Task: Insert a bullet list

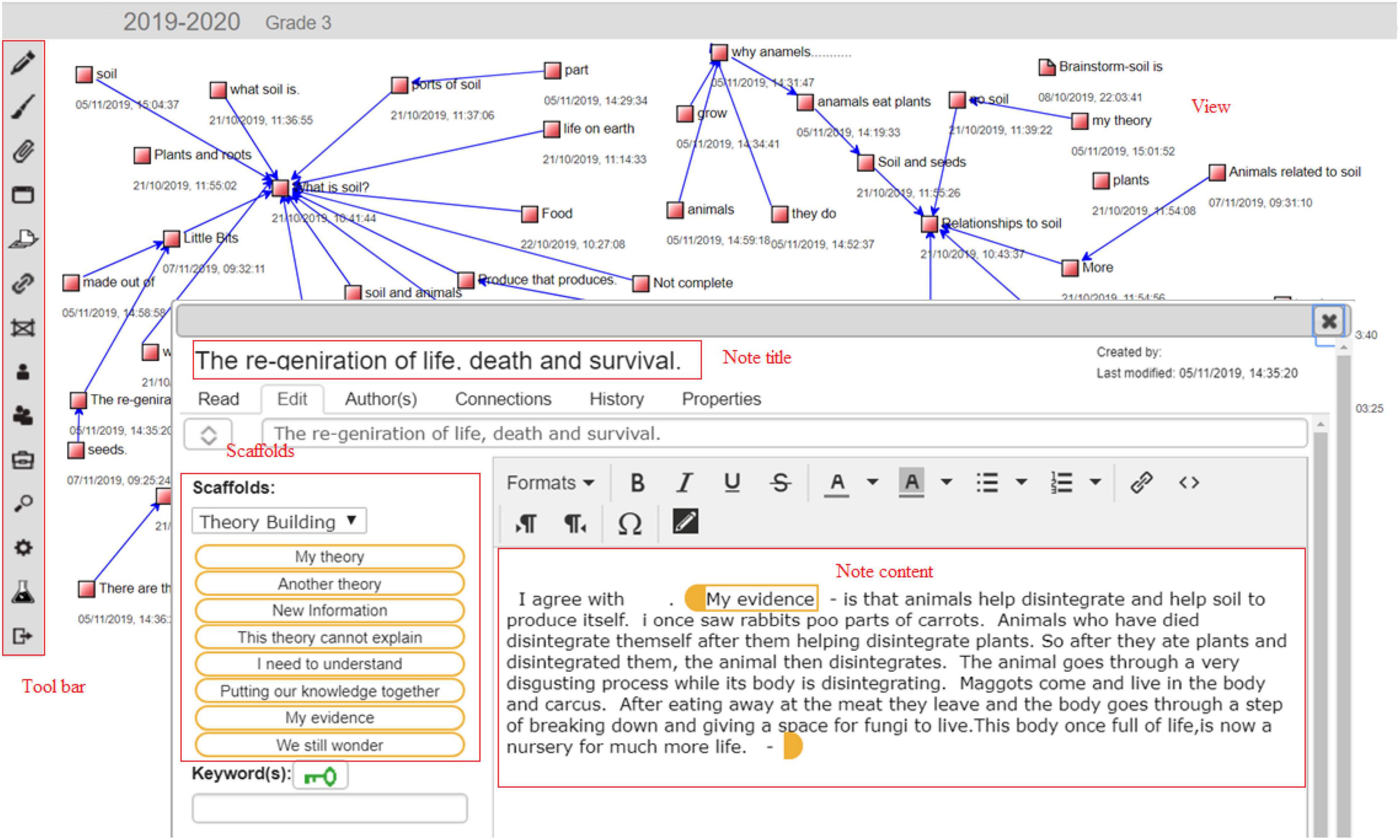Action: (987, 483)
